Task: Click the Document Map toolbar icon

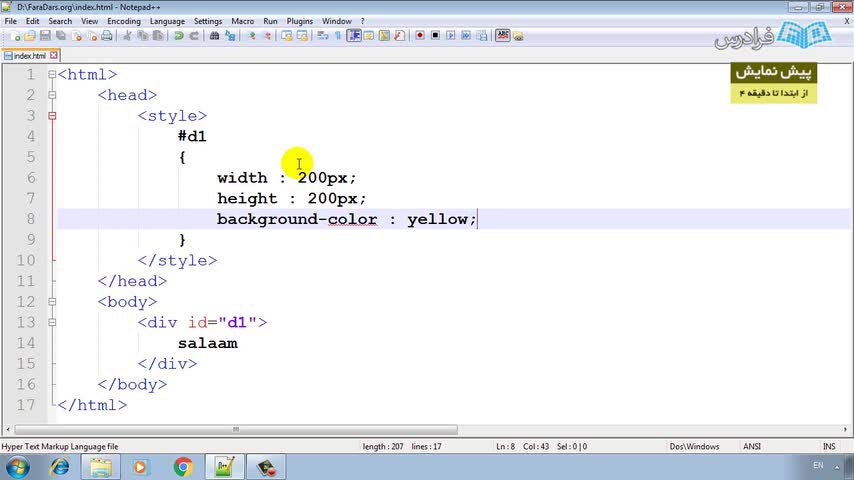Action: [384, 36]
